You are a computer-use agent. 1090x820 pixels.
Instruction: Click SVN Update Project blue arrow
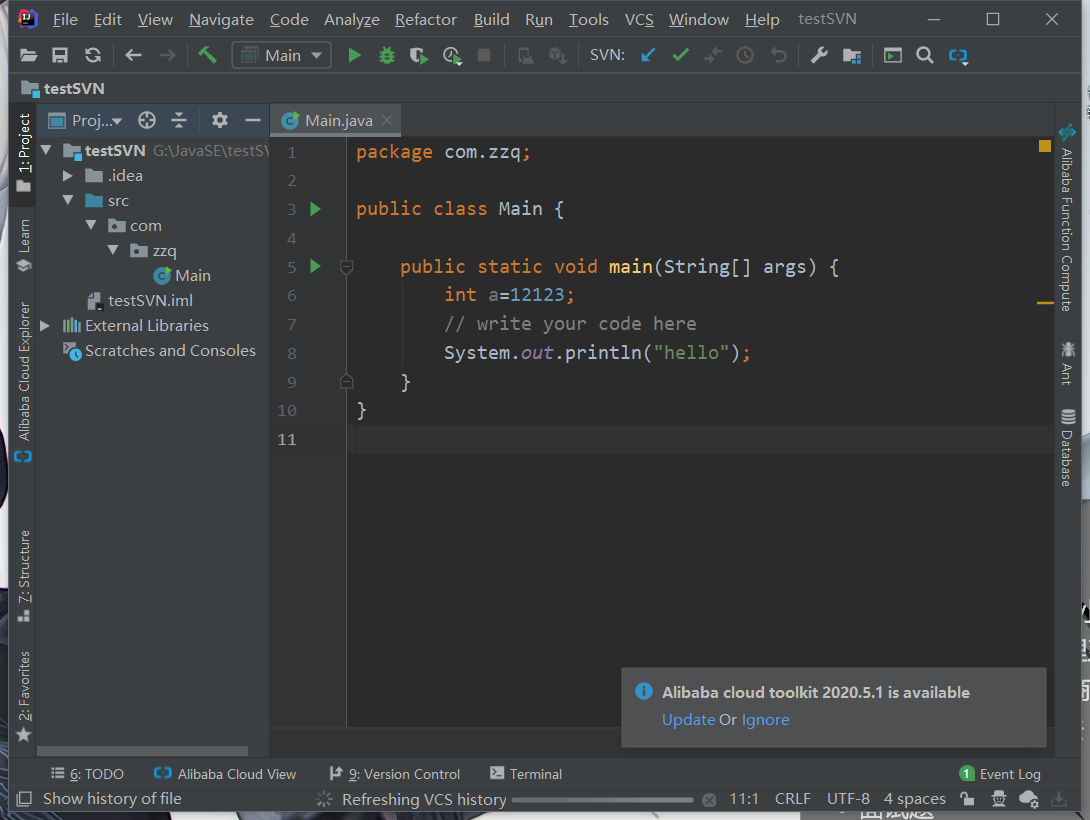click(648, 55)
